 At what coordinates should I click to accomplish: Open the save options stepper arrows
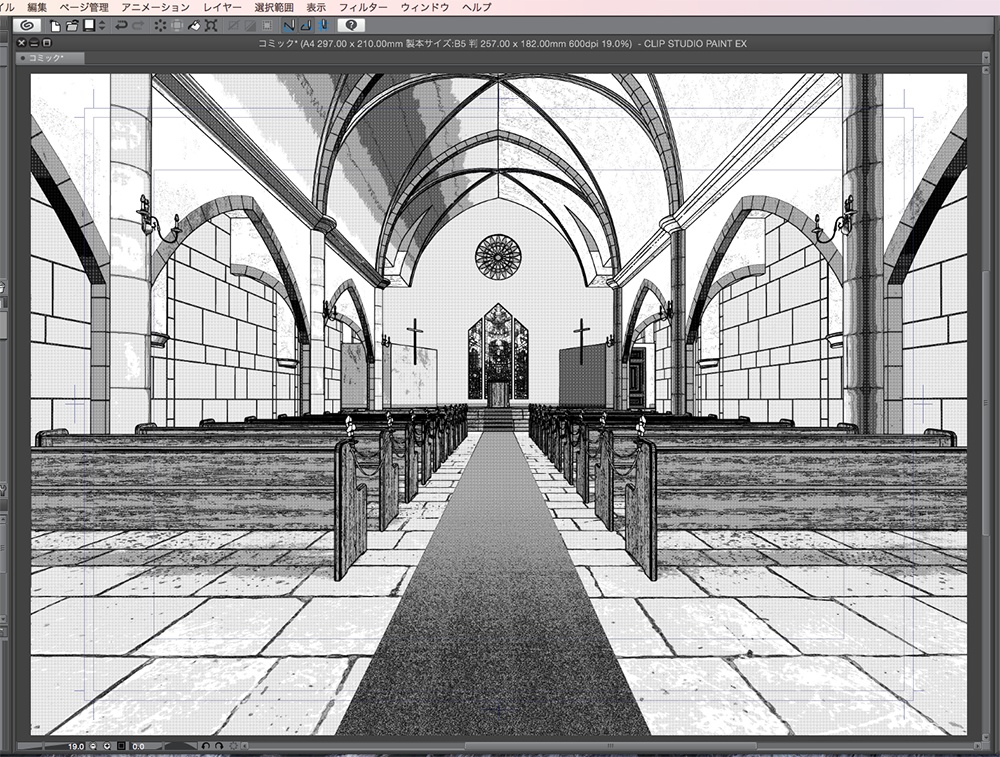[x=101, y=26]
